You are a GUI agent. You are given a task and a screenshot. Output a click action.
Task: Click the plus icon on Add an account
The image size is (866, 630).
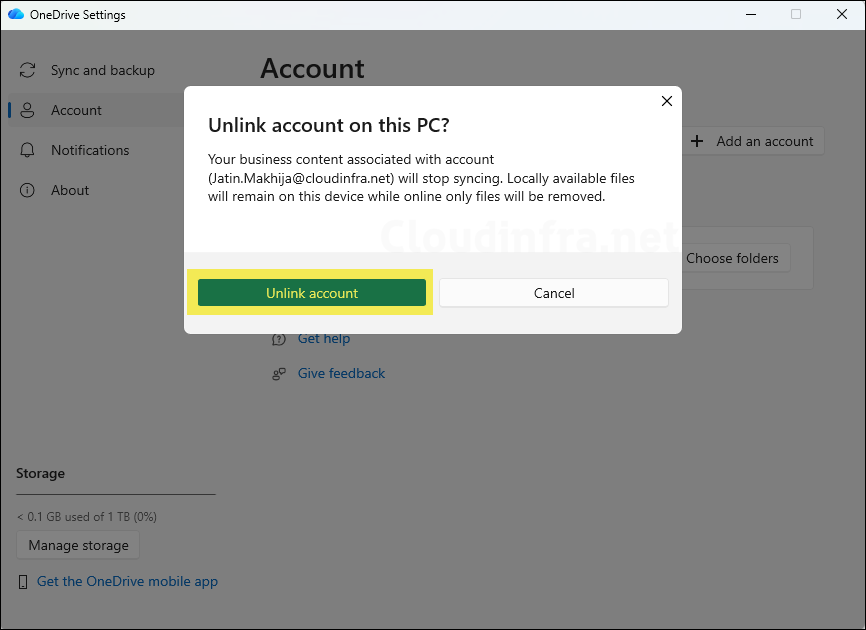tap(697, 141)
